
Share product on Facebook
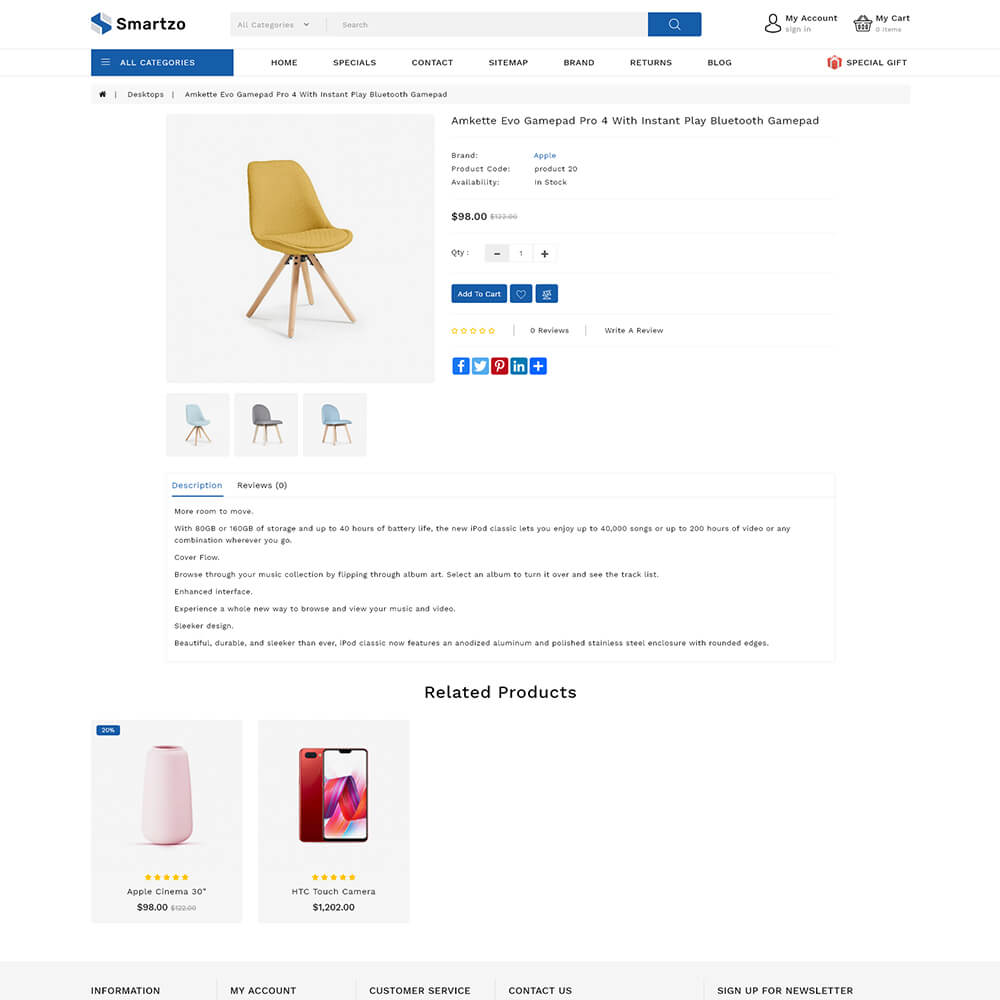point(460,366)
